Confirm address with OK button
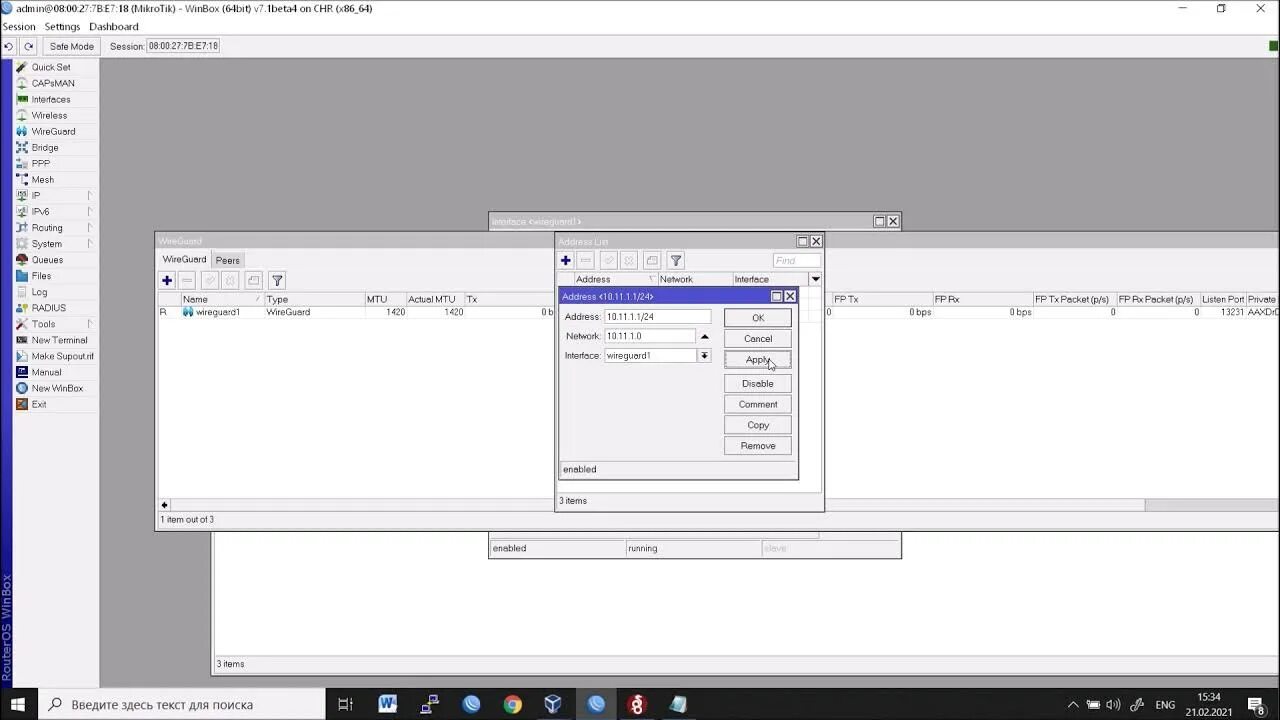This screenshot has width=1280, height=720. tap(758, 318)
